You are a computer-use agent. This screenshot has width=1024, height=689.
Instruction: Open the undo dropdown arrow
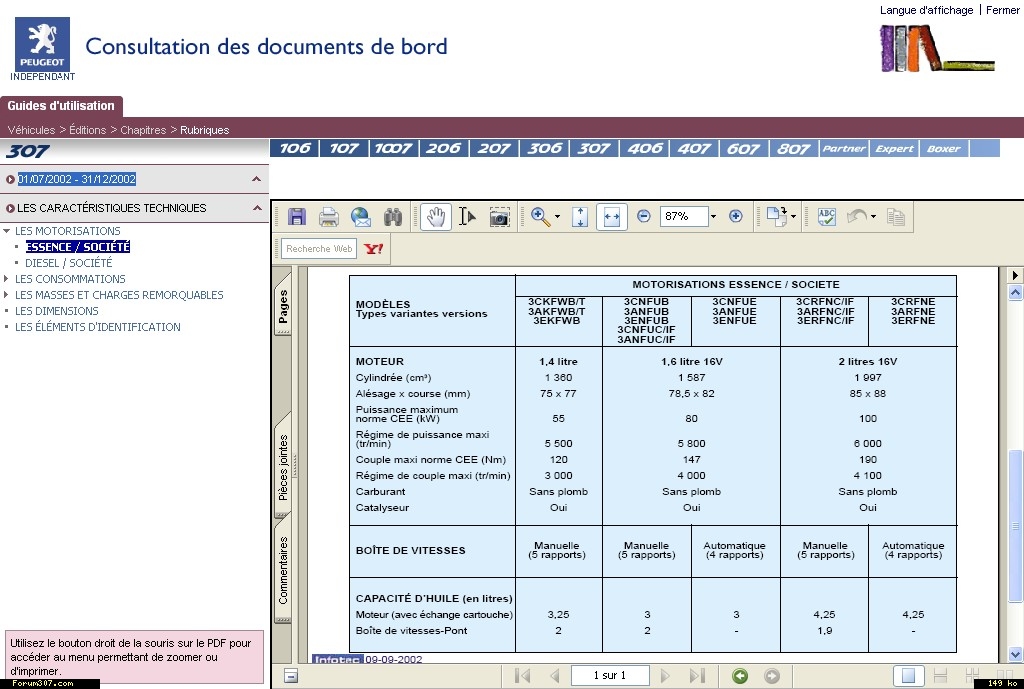[873, 217]
